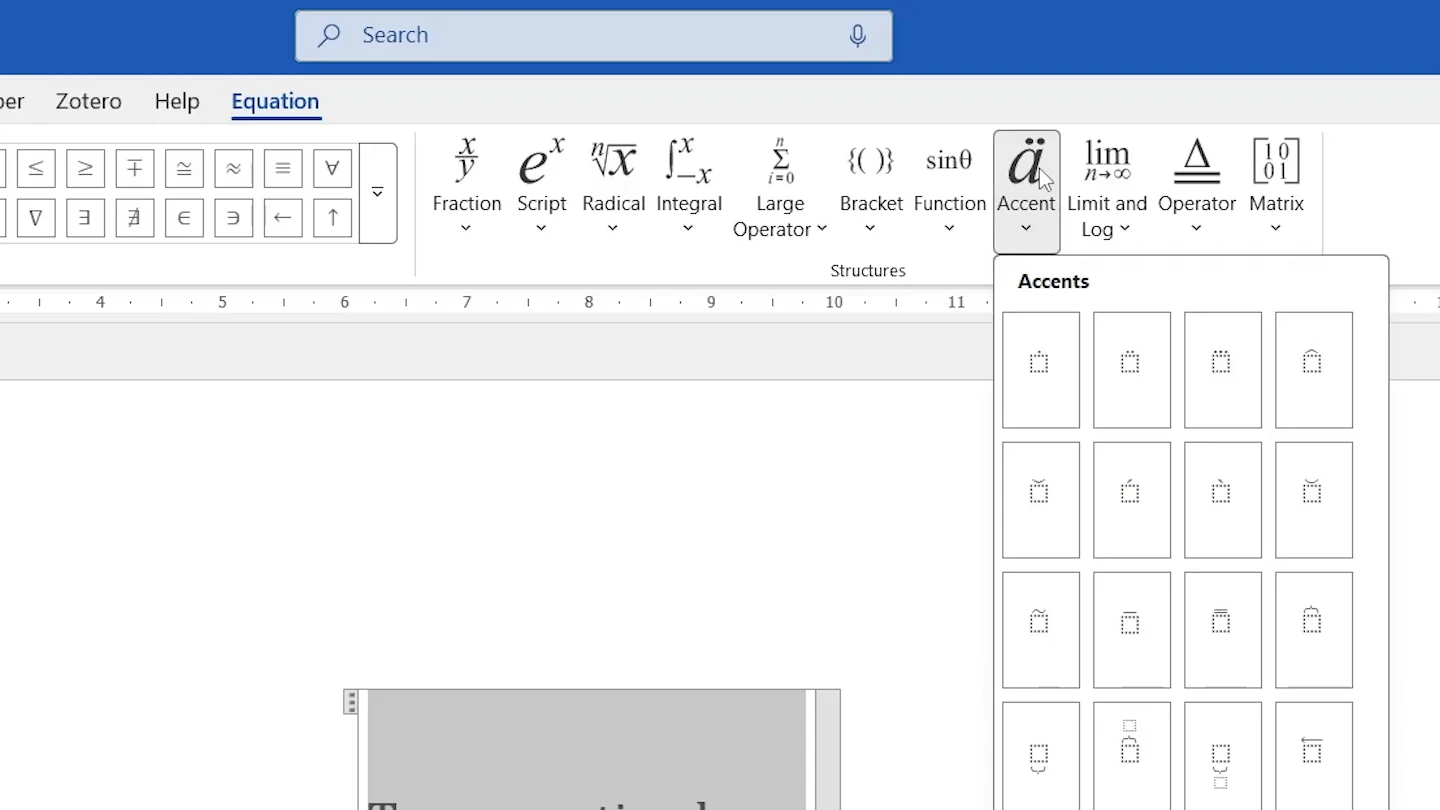This screenshot has height=810, width=1440.
Task: Insert the for all (∀) symbol
Action: pos(332,169)
